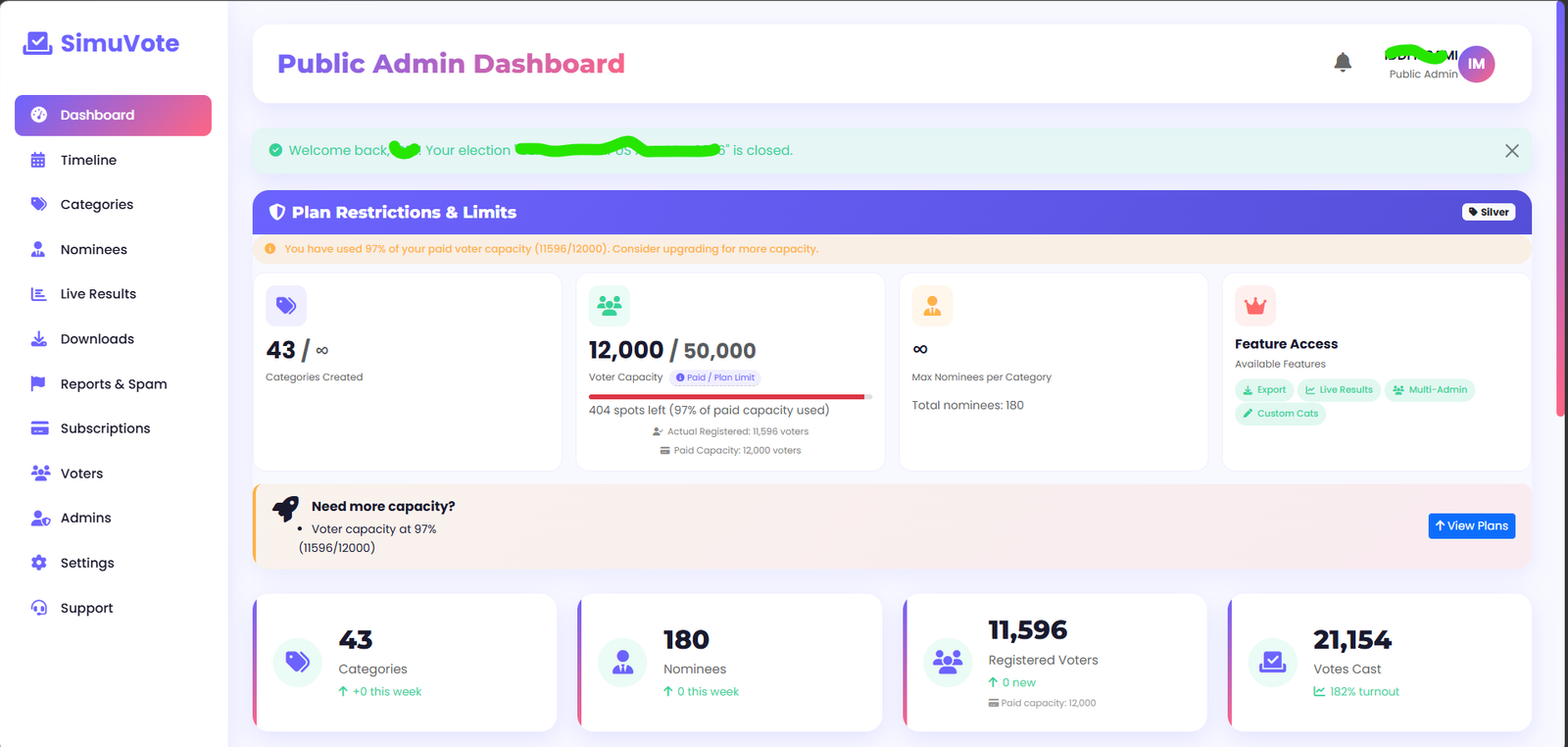1568x747 pixels.
Task: Click the Actual Registered: 11,596 voters line
Action: (730, 431)
